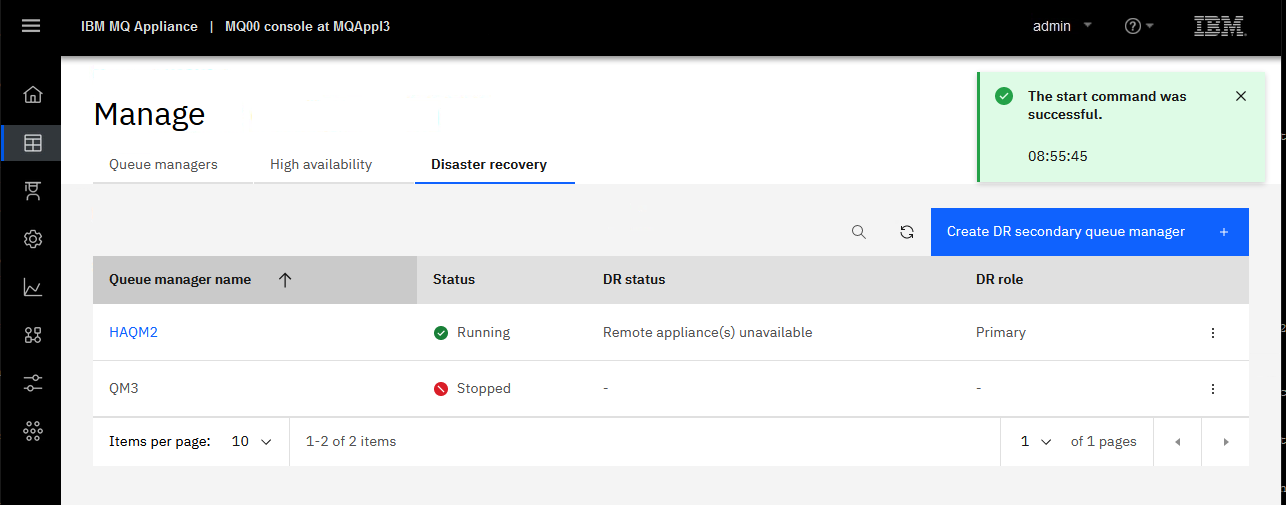Image resolution: width=1286 pixels, height=505 pixels.
Task: Open the hamburger navigation menu
Action: (x=31, y=26)
